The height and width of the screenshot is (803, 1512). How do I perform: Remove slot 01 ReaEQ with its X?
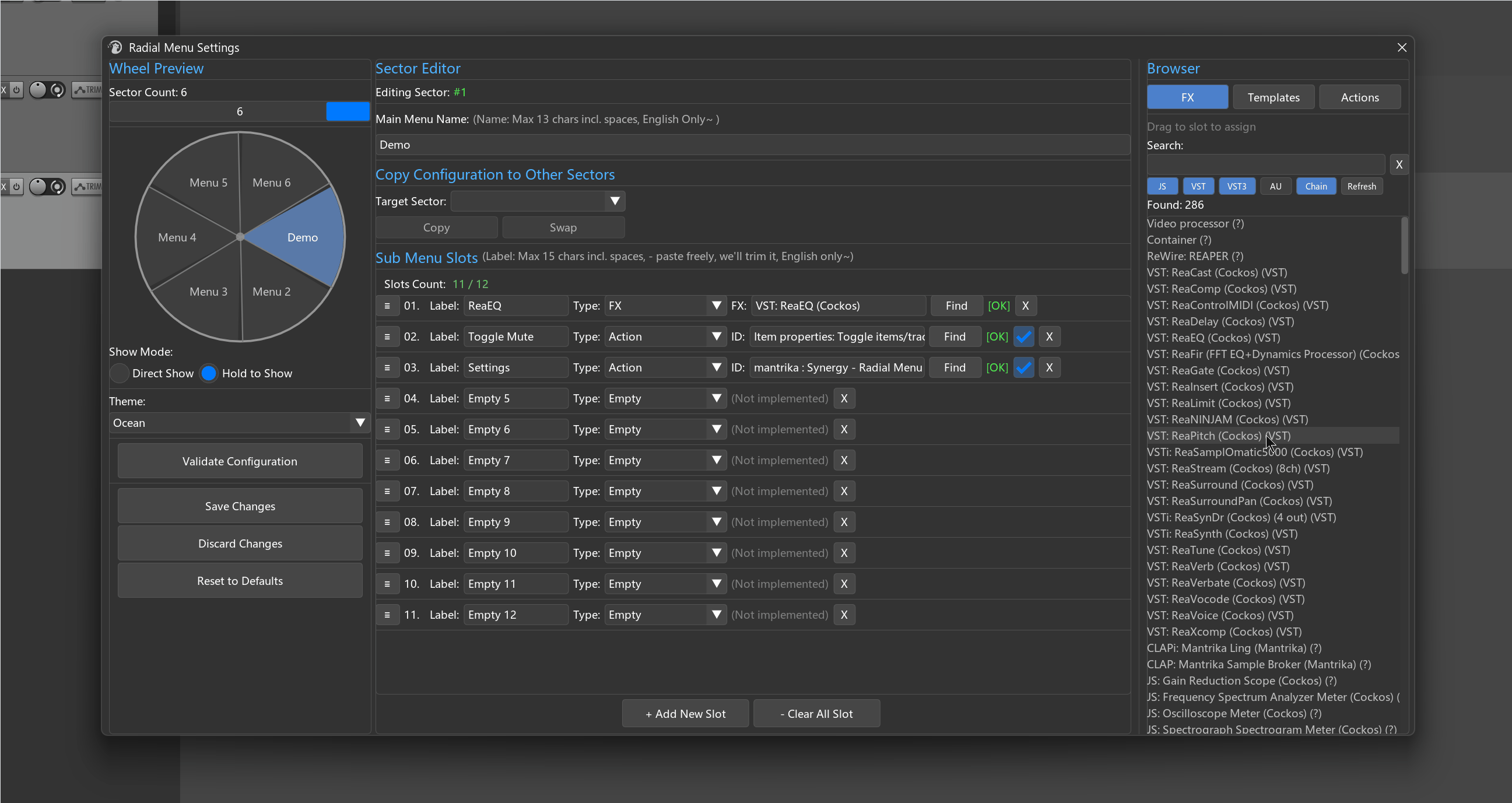click(x=1026, y=306)
